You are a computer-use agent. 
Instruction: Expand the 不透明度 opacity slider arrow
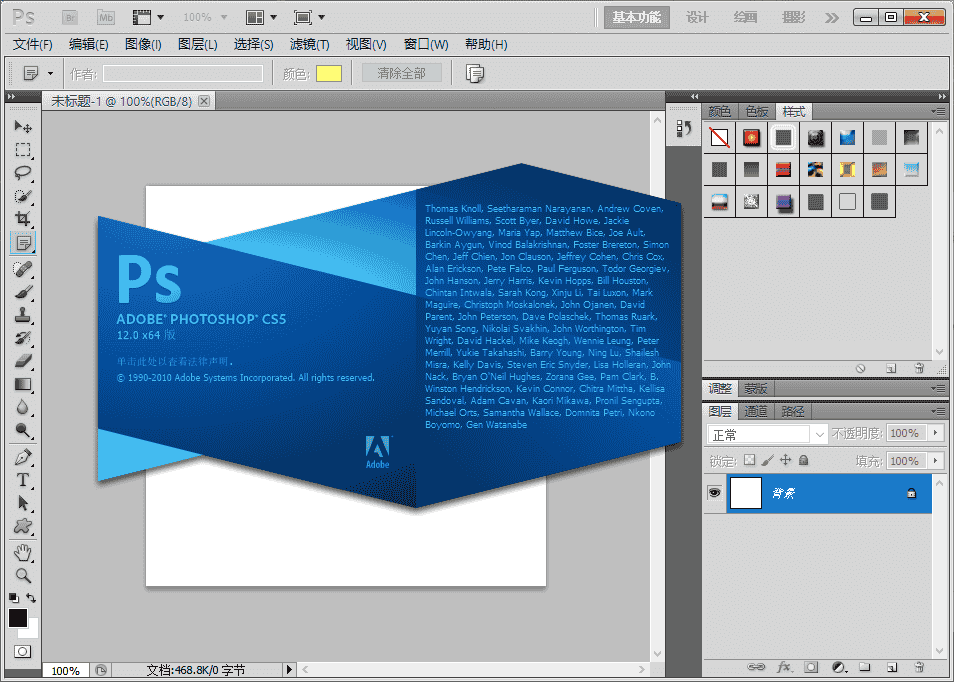coord(936,434)
